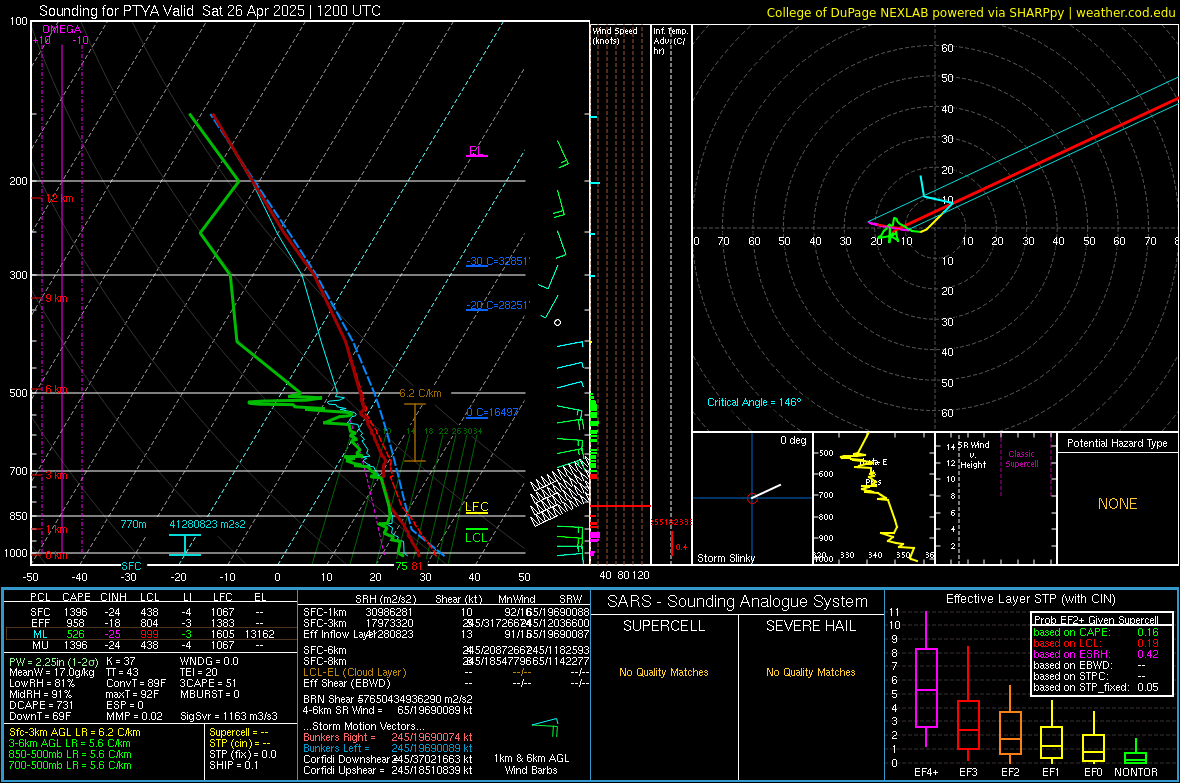
Task: Click the orange 6.2 C/km lapse rate label
Action: pyautogui.click(x=420, y=393)
